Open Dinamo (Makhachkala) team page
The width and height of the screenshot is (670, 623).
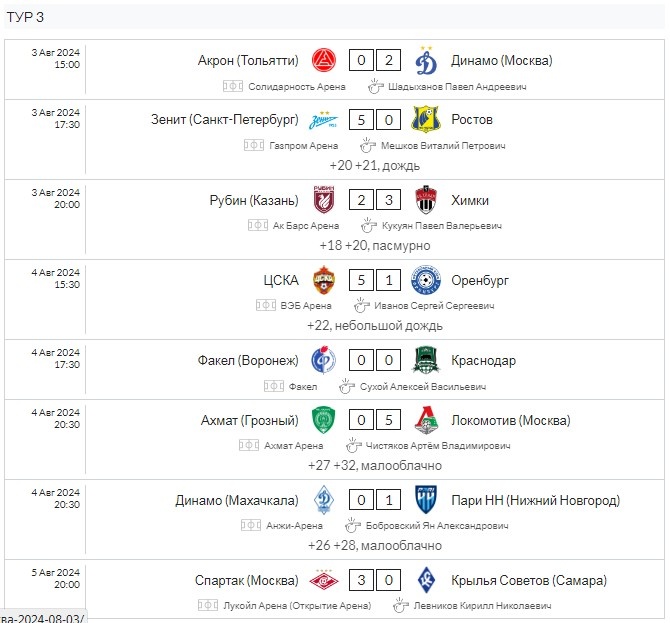point(237,500)
